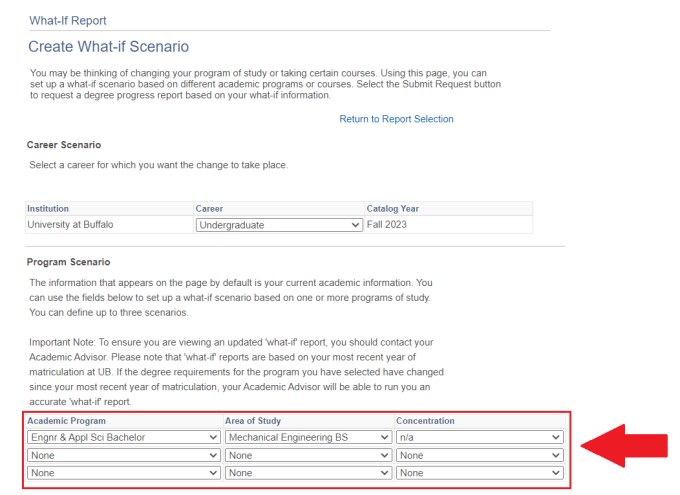Open second row Area of Study dropdown

tap(308, 455)
